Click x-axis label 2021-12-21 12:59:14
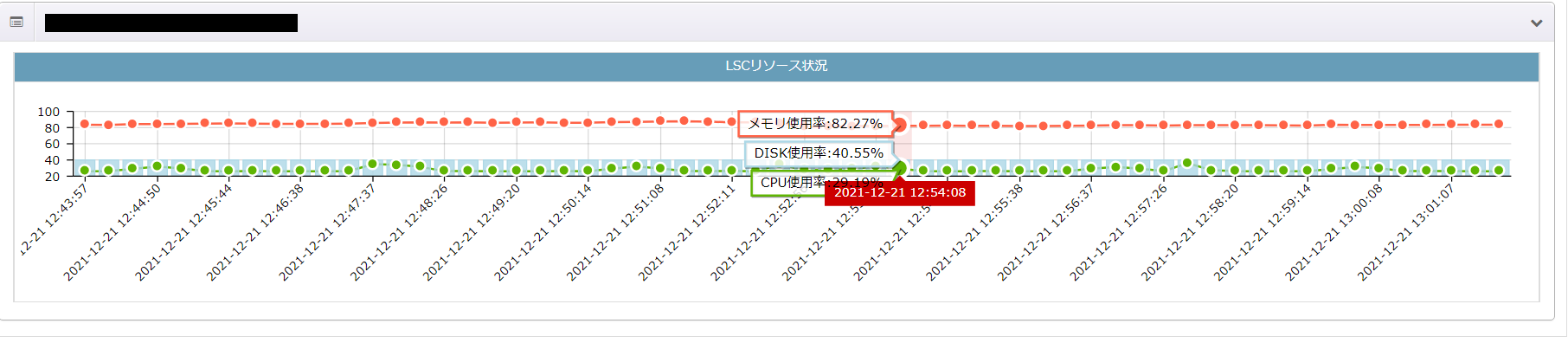Image resolution: width=1568 pixels, height=343 pixels. [1263, 232]
